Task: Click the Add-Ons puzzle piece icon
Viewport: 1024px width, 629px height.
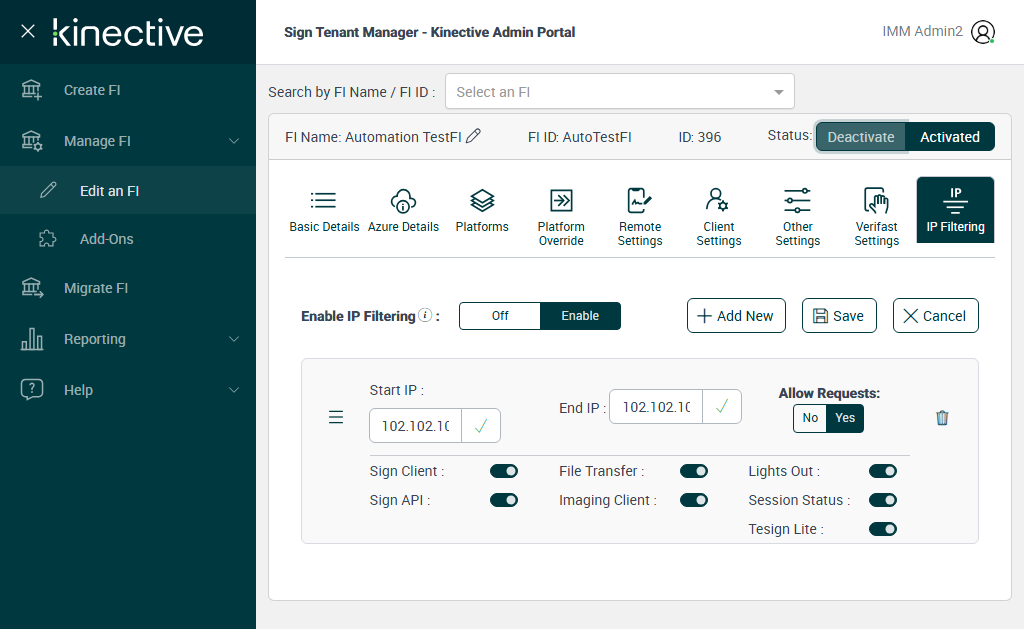Action: (x=48, y=238)
